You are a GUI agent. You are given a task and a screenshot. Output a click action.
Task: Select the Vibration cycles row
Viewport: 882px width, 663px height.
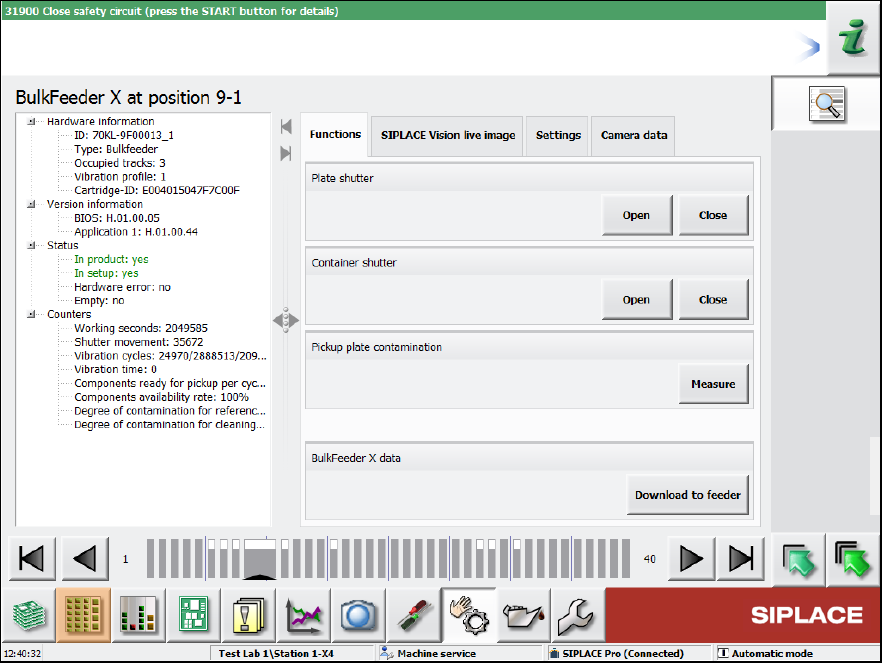[170, 355]
